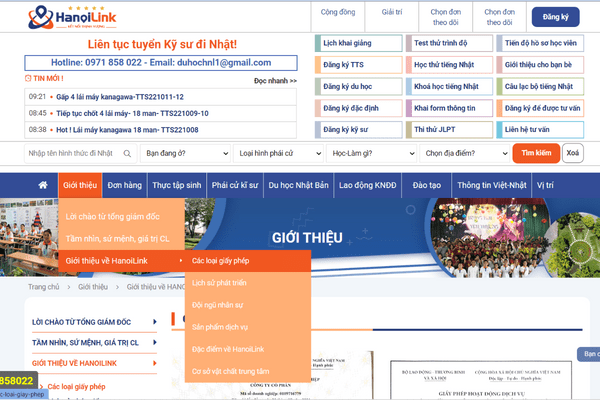
Task: Click the Xoá clear button
Action: pyautogui.click(x=572, y=153)
